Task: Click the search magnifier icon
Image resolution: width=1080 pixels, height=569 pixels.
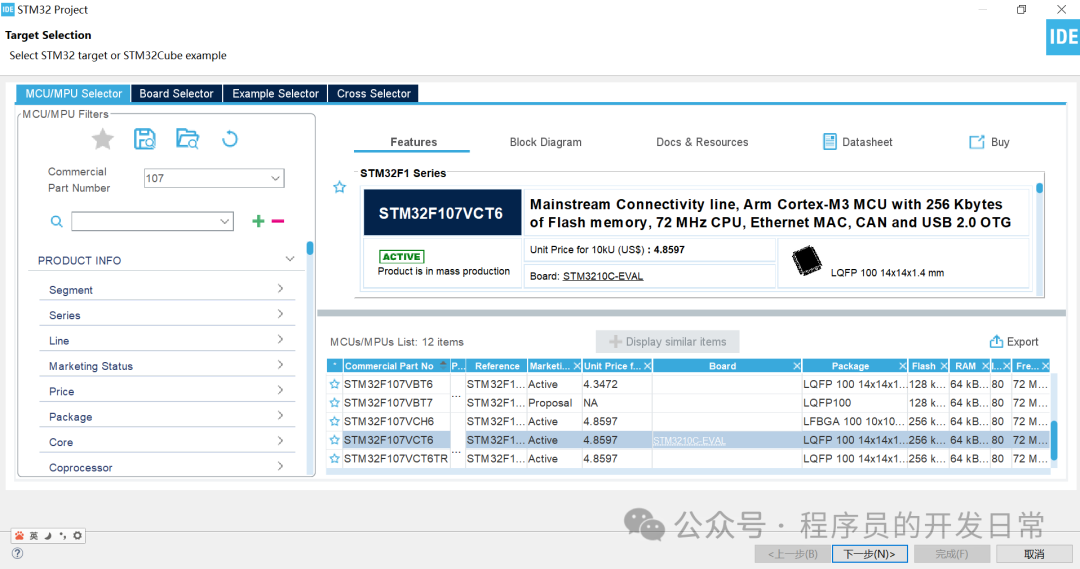Action: (x=56, y=221)
